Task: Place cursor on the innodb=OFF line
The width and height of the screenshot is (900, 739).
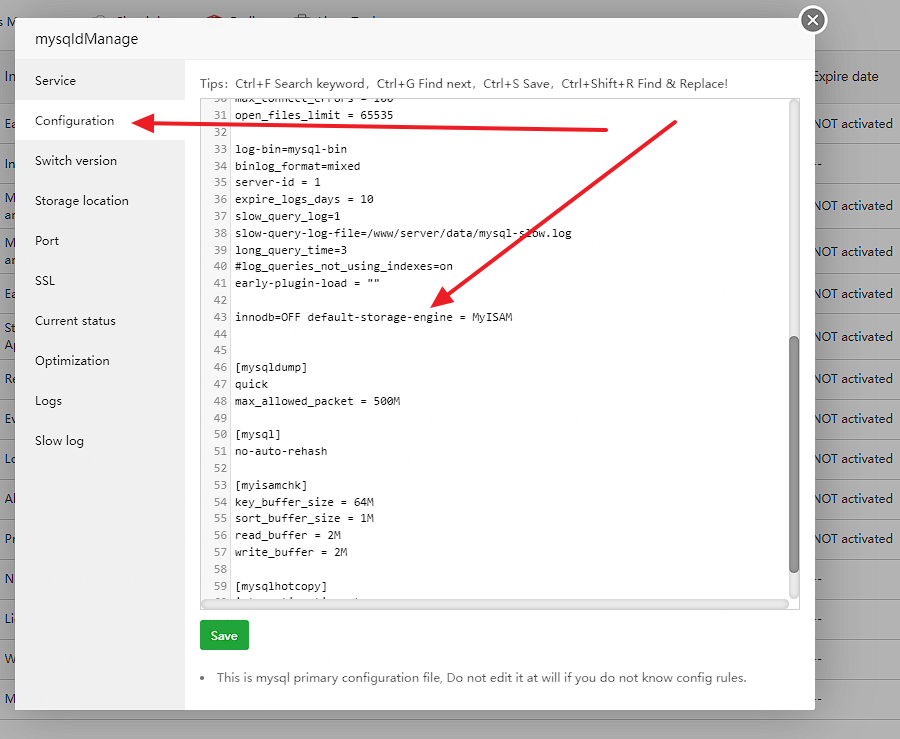Action: point(373,317)
